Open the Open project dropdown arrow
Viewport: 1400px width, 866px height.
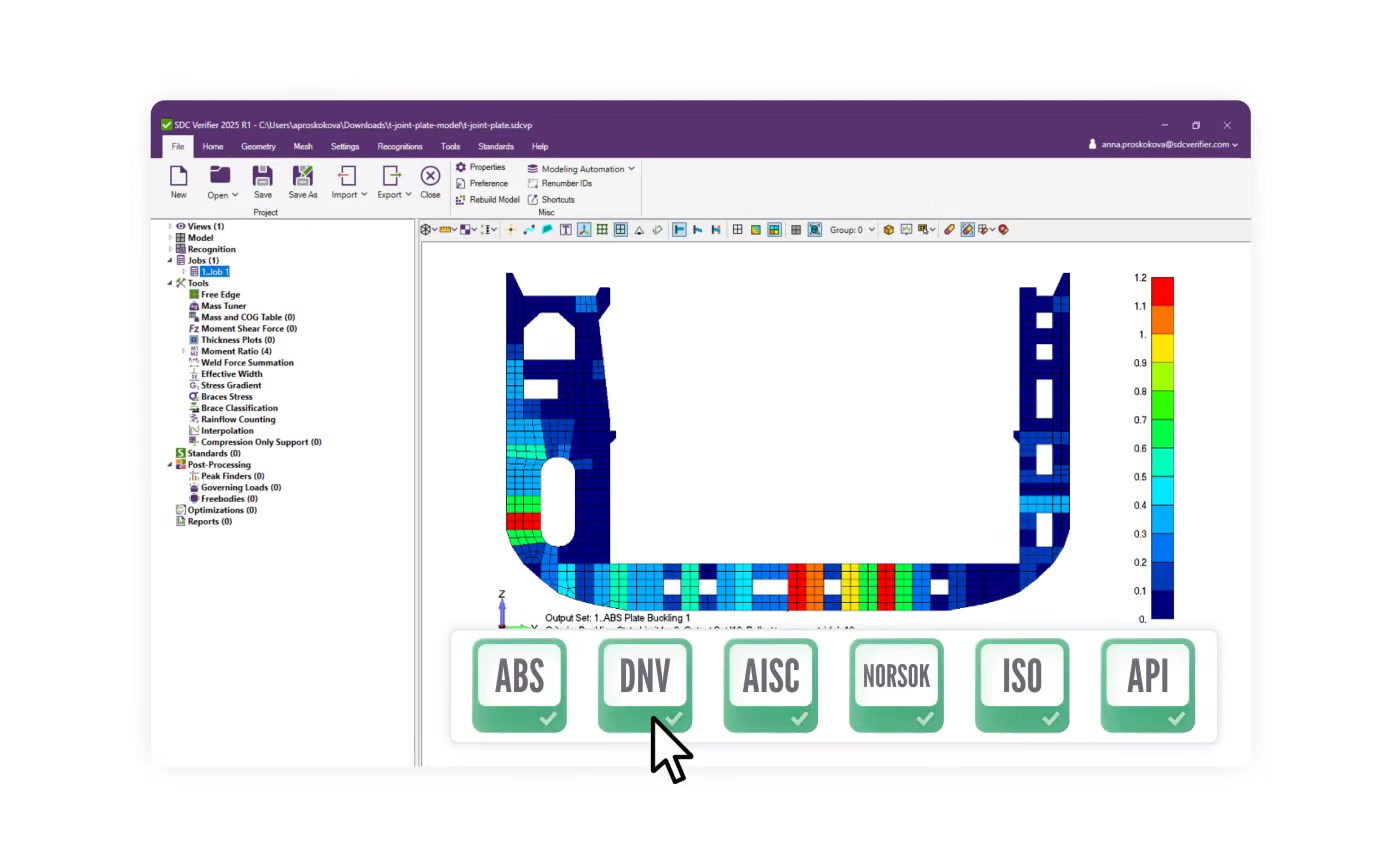click(x=235, y=195)
